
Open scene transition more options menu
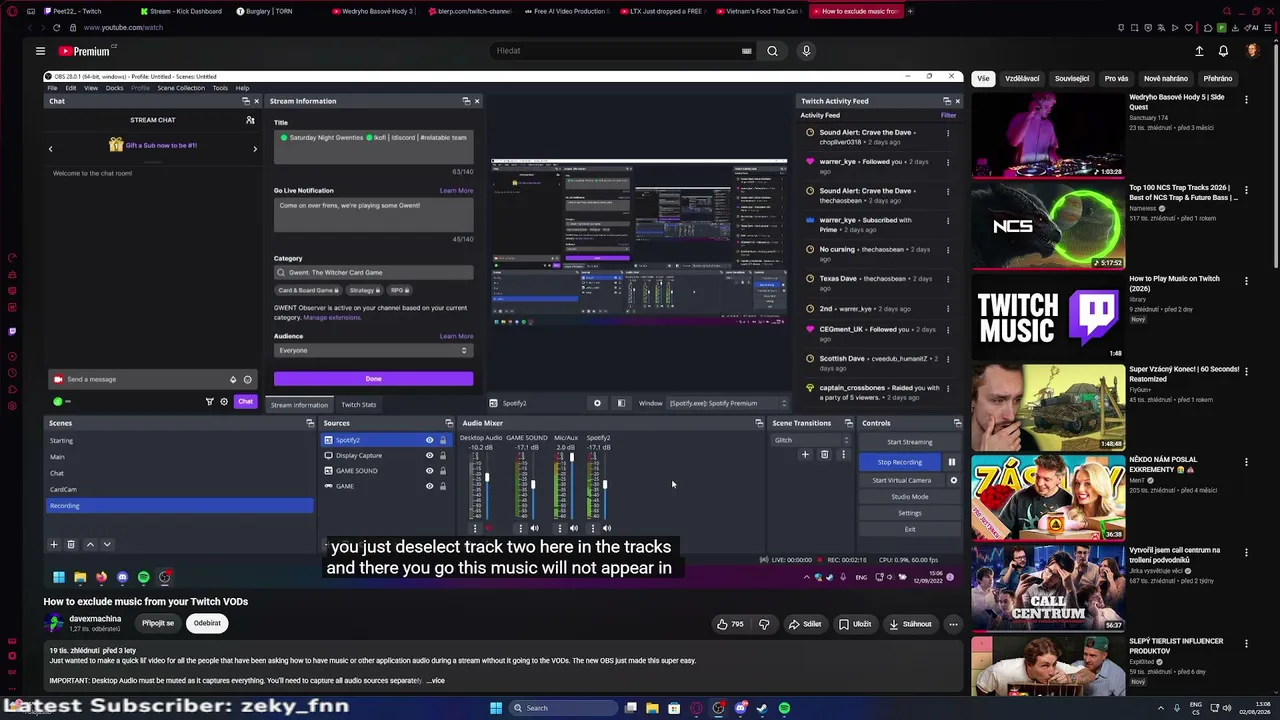point(843,455)
